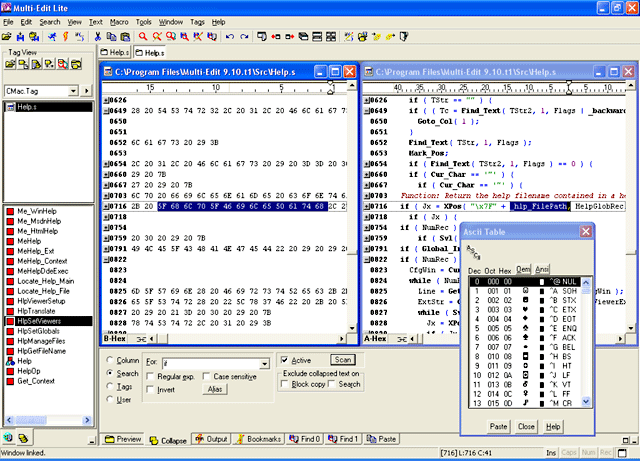Click the Cut scissors toolbar icon
This screenshot has width=640, height=461.
(x=98, y=37)
